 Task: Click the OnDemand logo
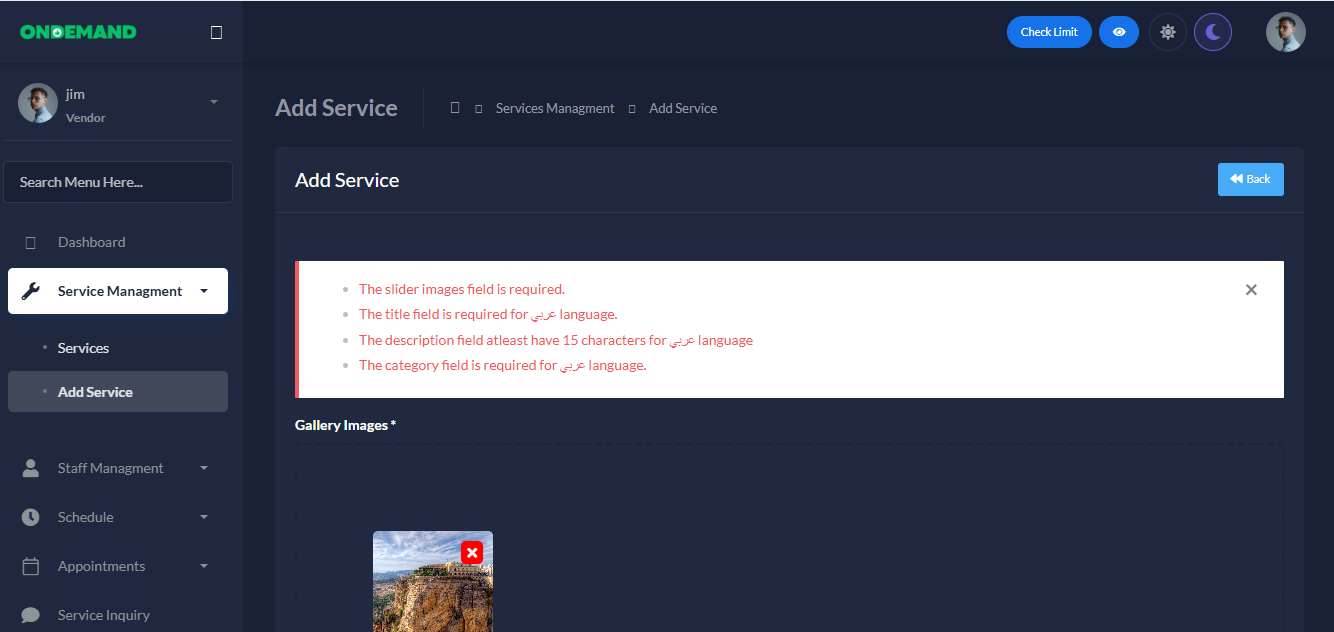coord(78,32)
